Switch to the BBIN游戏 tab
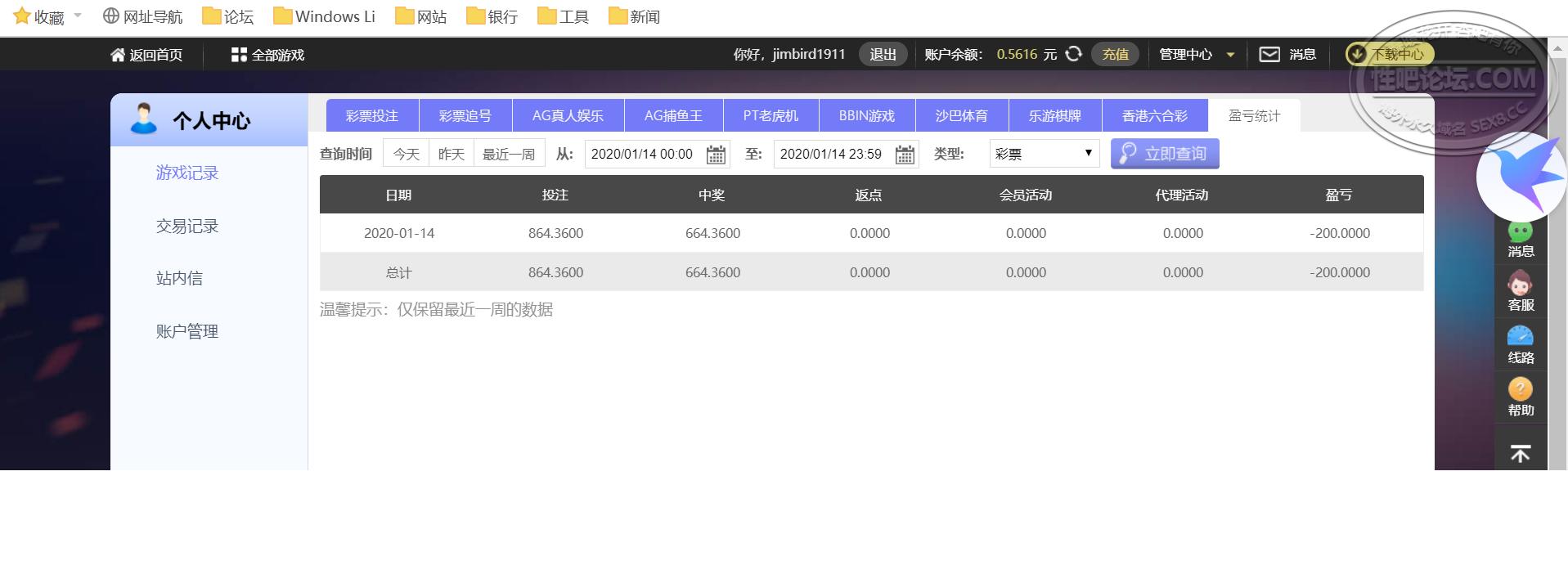Viewport: 1568px width, 570px height. pos(867,115)
